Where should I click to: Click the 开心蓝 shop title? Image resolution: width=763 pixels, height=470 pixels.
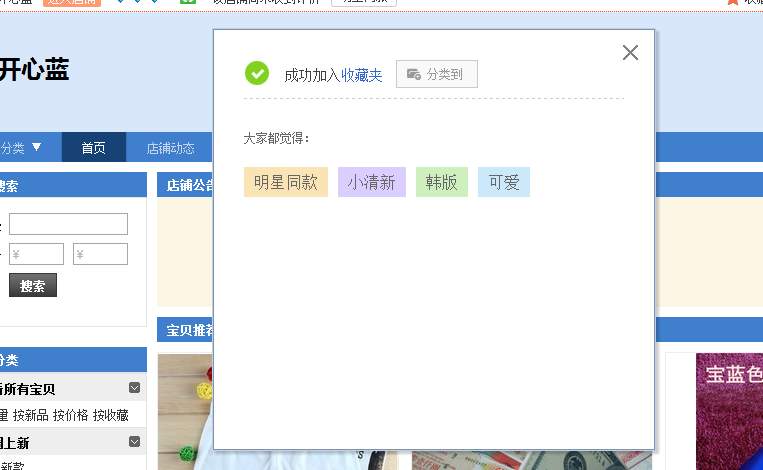click(34, 70)
